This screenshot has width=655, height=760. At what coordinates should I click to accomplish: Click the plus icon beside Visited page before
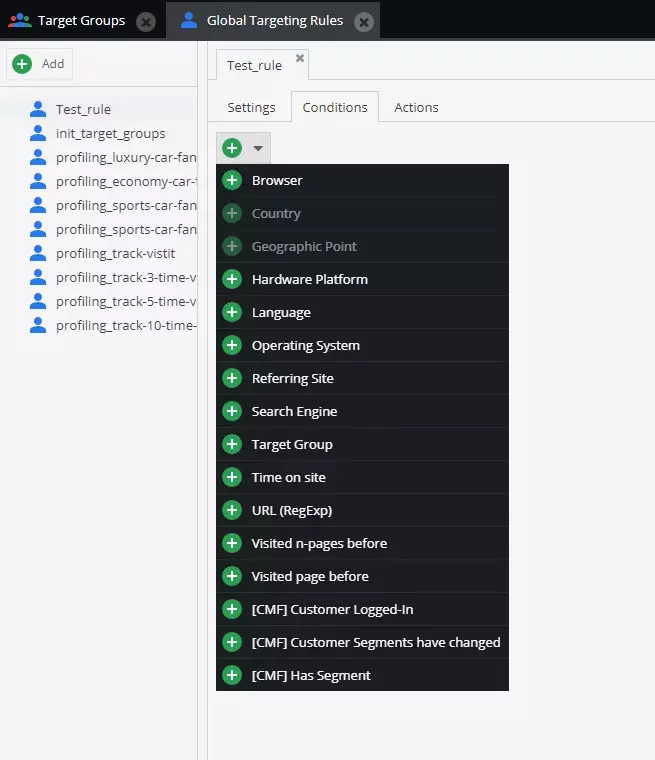tap(232, 576)
